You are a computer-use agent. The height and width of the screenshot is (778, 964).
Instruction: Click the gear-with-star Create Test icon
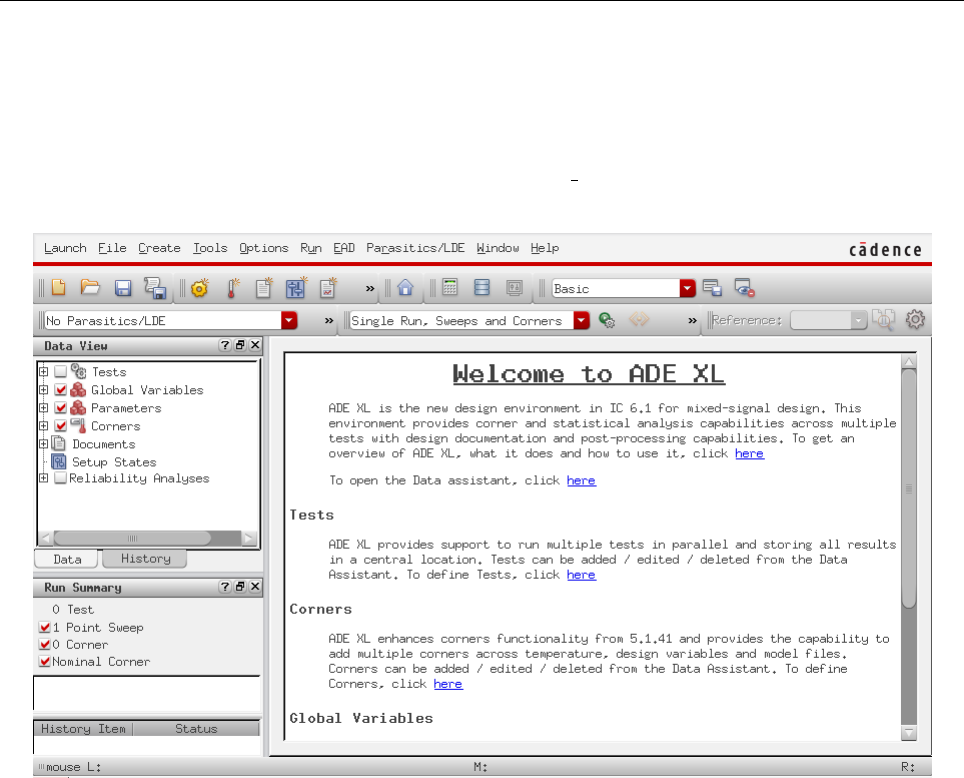(x=200, y=288)
